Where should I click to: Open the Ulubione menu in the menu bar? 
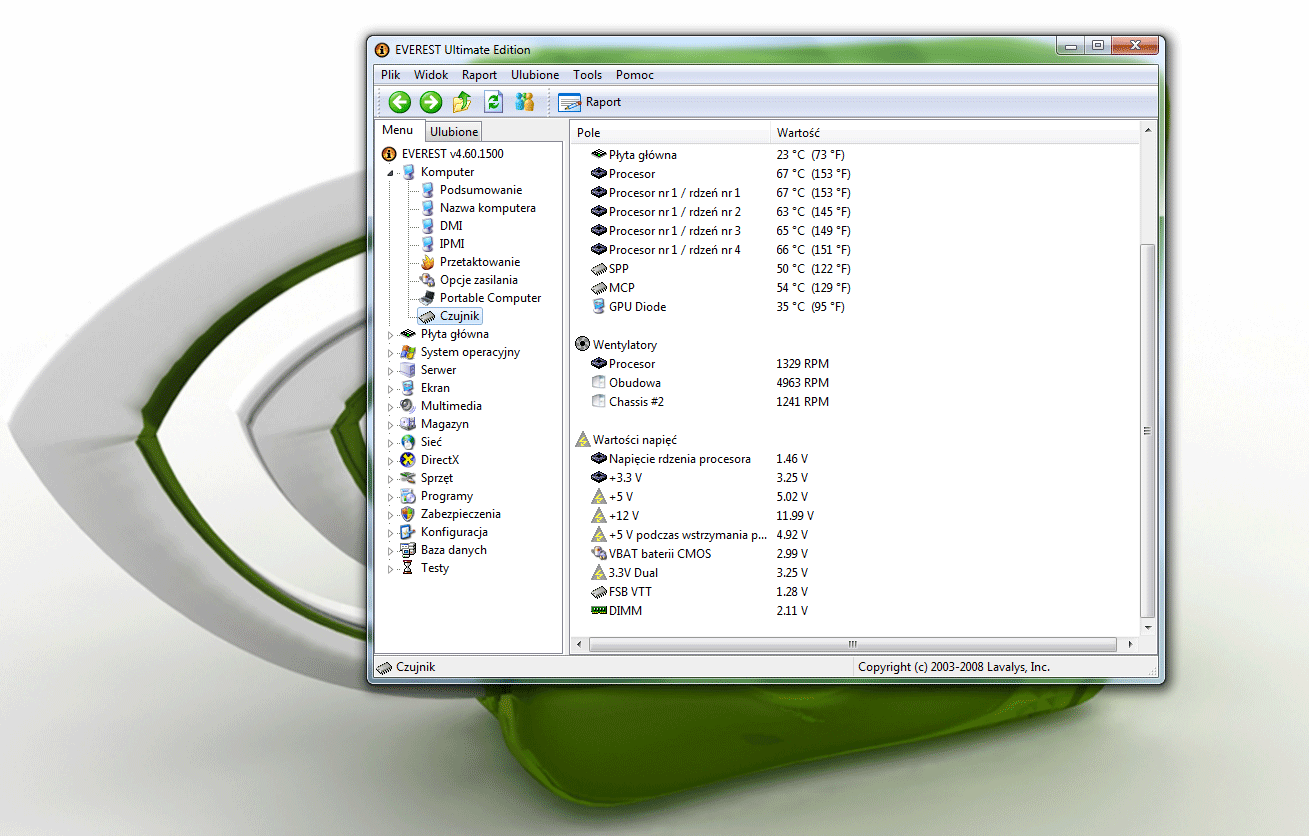(535, 75)
